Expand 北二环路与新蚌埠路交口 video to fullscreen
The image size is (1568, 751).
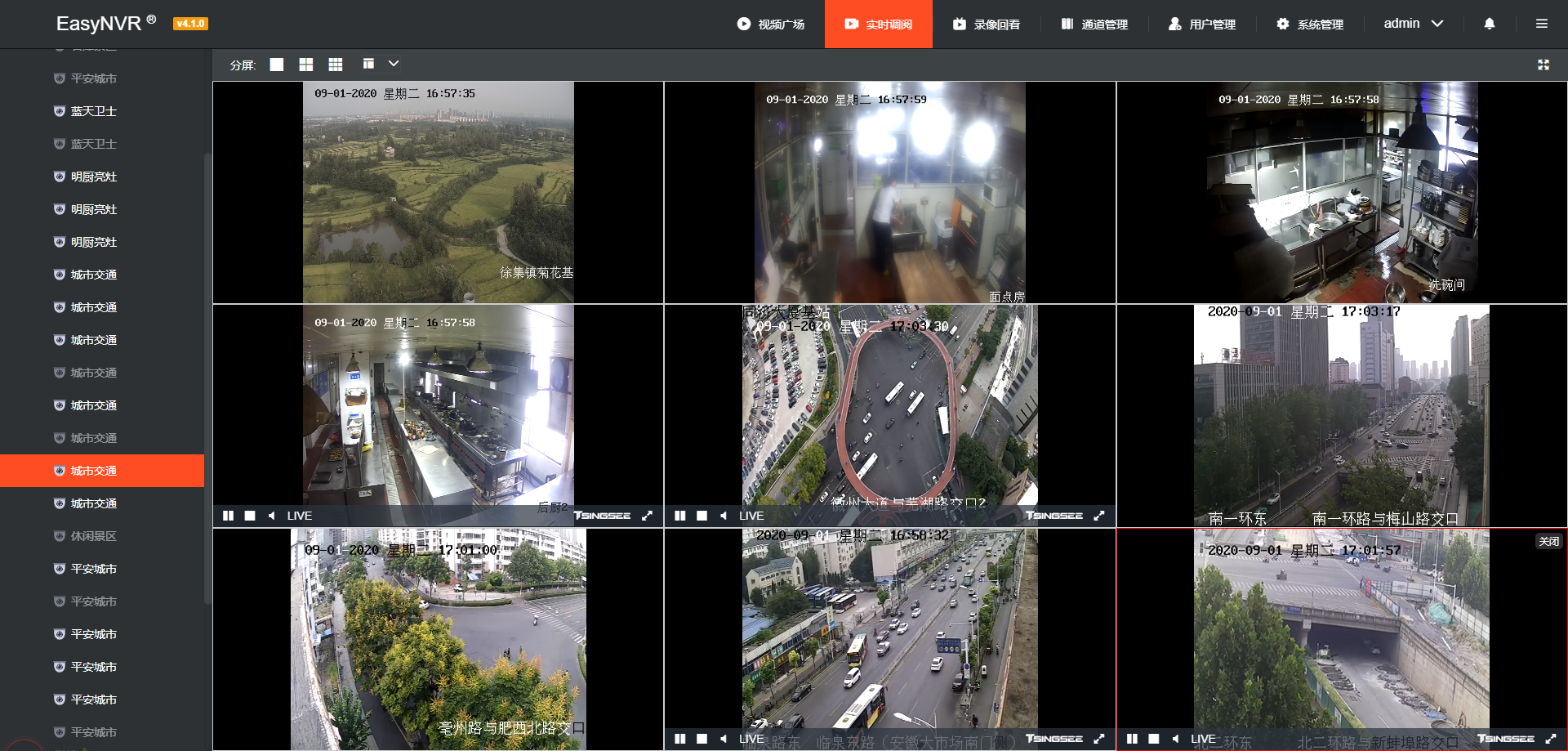(1551, 739)
